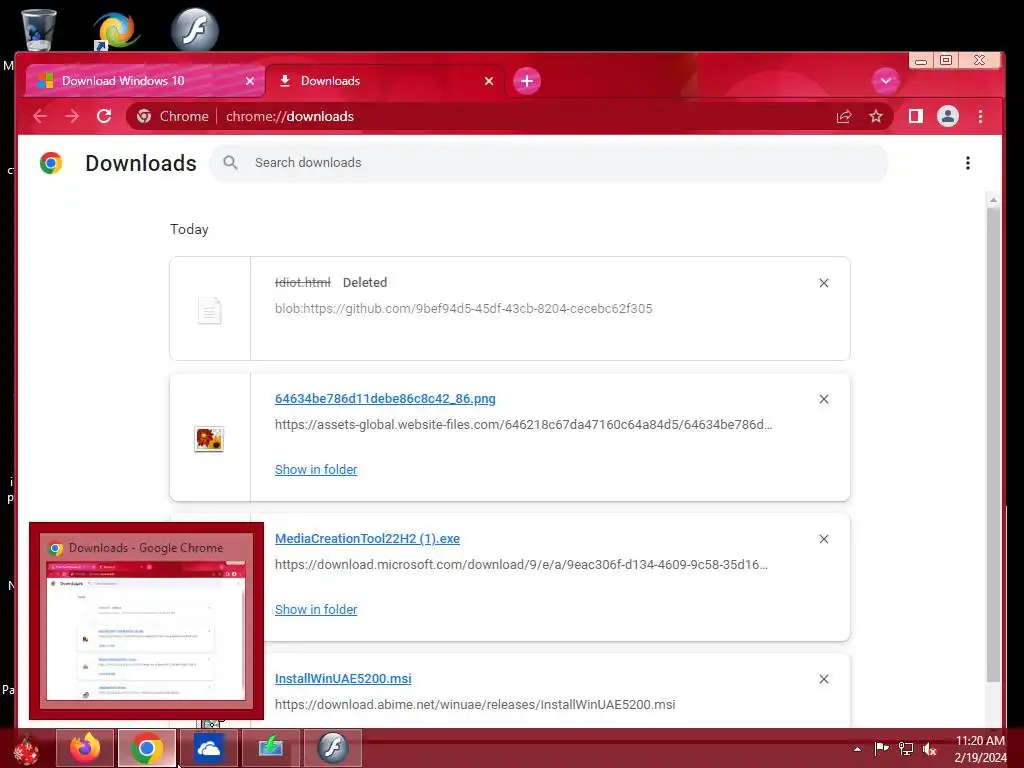Click the Search downloads field
The image size is (1024, 768).
click(549, 163)
